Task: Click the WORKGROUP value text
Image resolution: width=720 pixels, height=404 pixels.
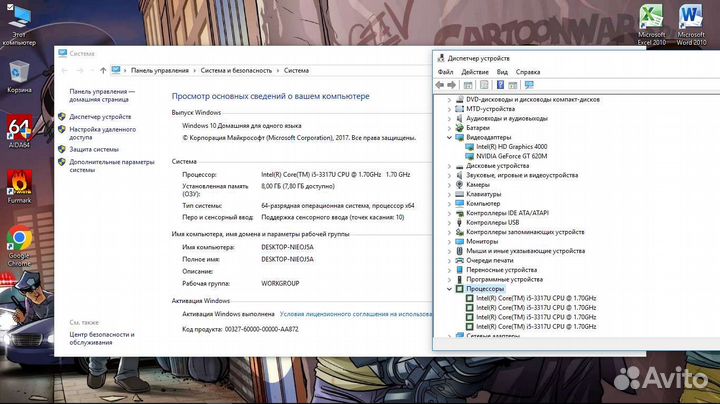Action: pos(280,284)
